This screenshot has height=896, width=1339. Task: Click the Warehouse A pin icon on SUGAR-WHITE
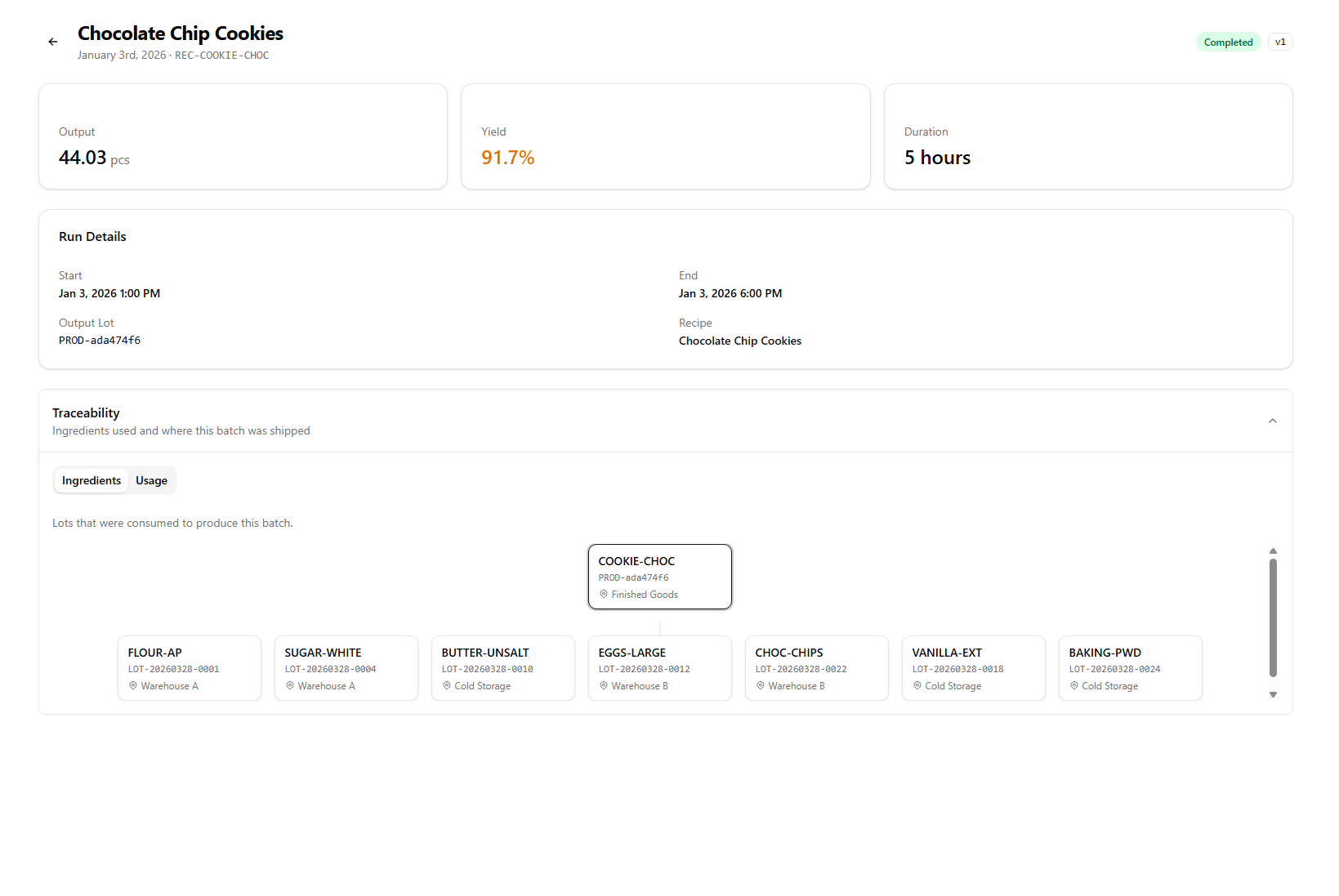pos(289,686)
